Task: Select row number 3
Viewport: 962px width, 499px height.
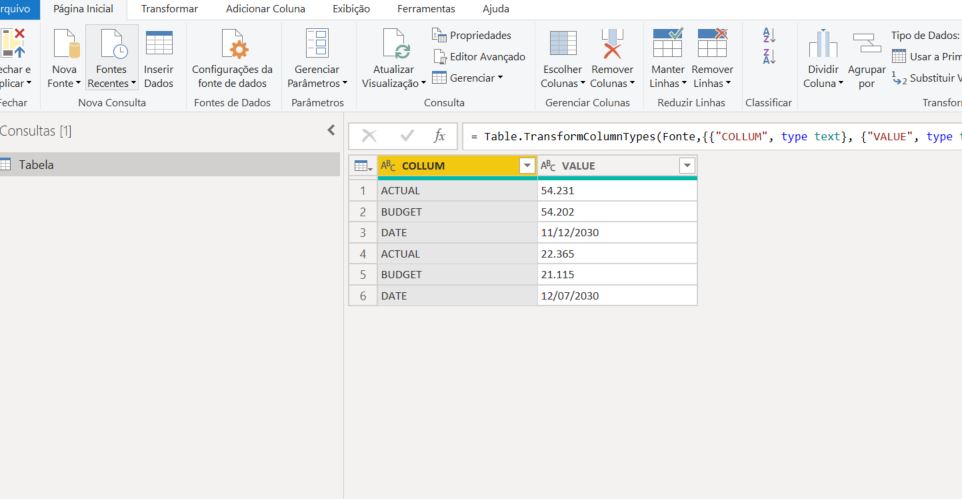Action: [363, 233]
